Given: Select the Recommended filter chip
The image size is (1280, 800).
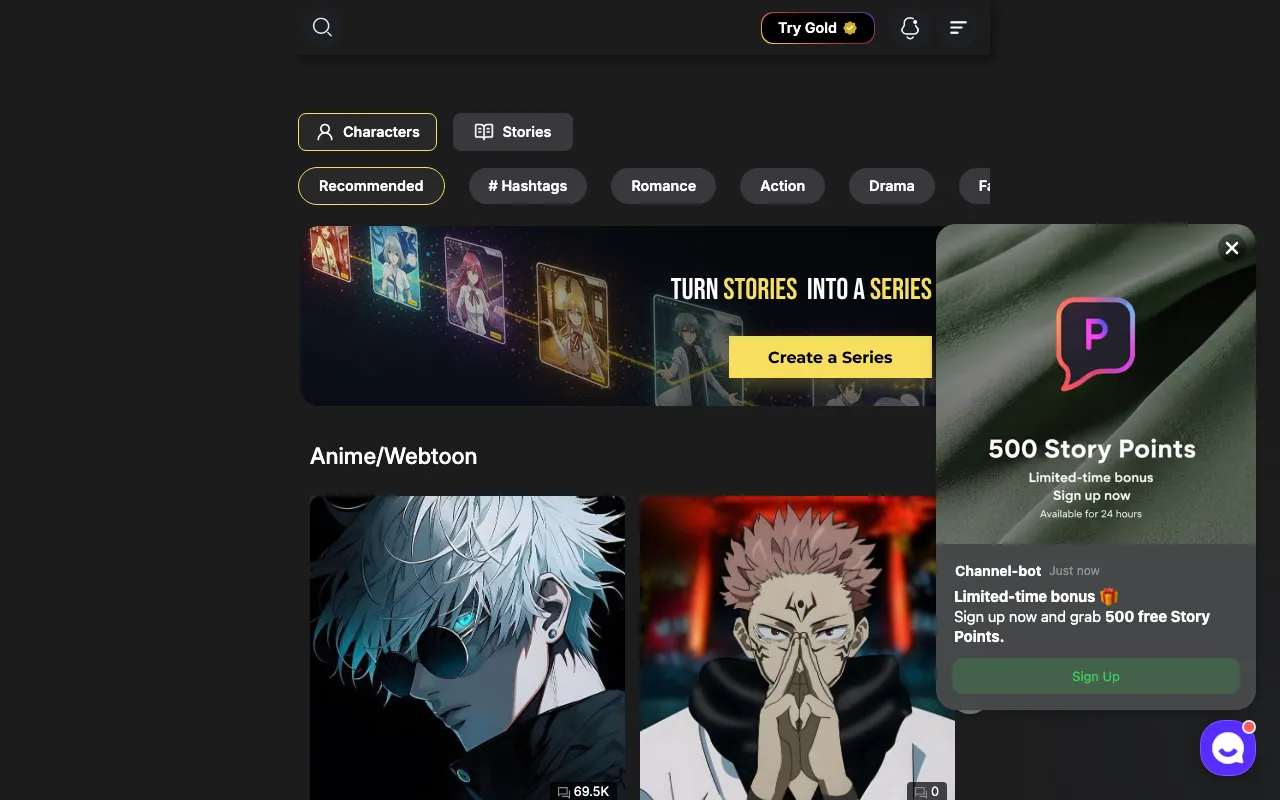Looking at the screenshot, I should (371, 186).
